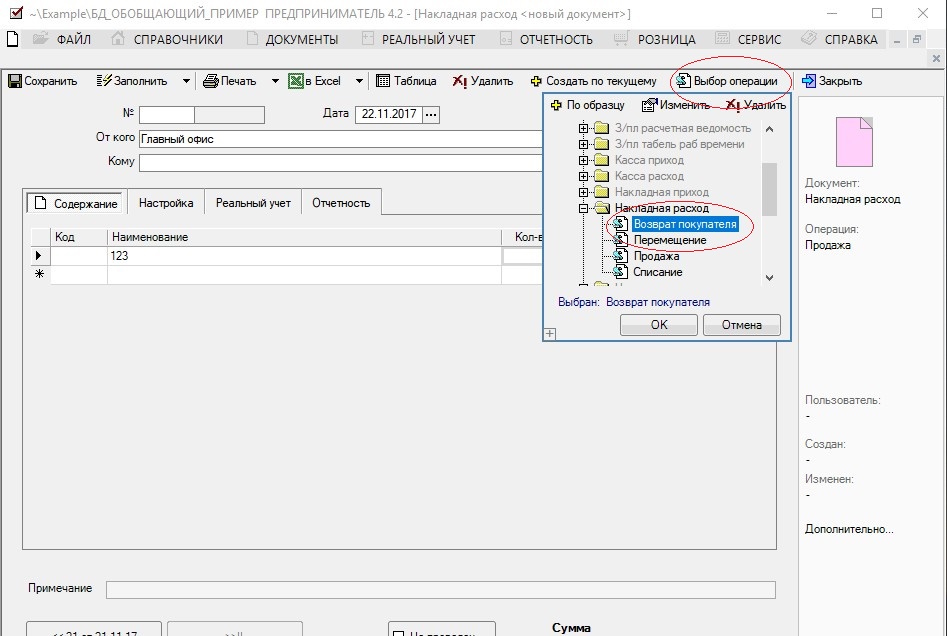Expand the Касса приход folder

(x=583, y=160)
